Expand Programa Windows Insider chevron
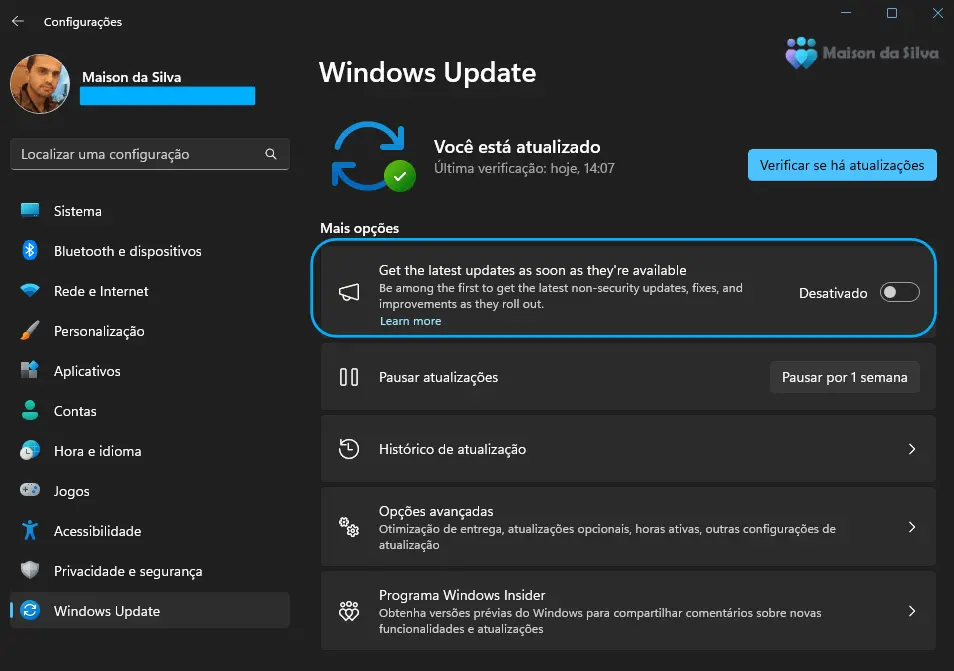The image size is (954, 671). click(x=911, y=611)
